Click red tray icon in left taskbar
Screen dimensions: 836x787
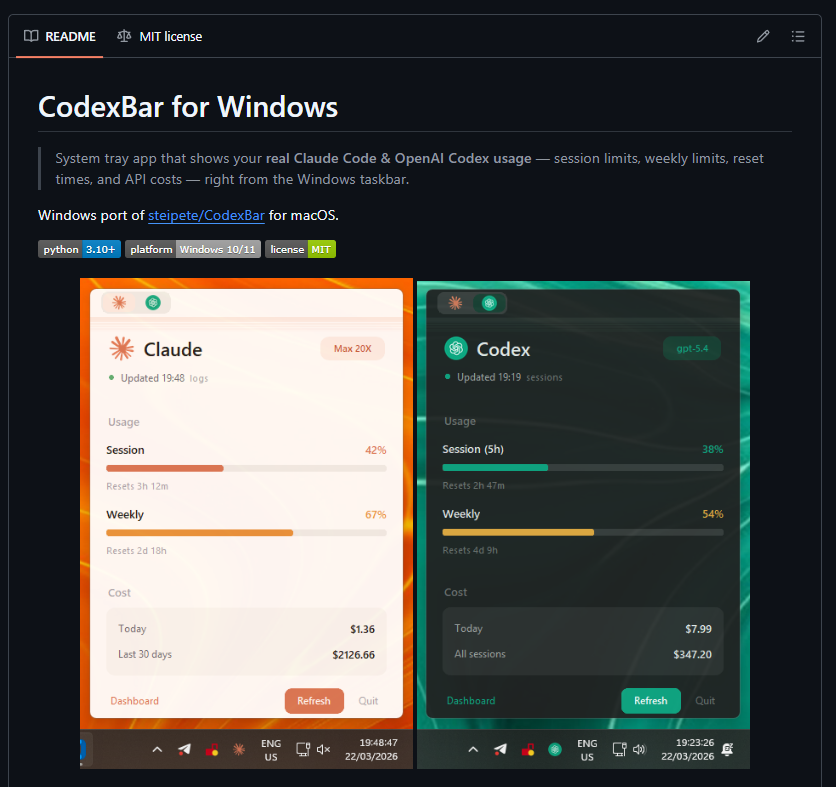[212, 750]
